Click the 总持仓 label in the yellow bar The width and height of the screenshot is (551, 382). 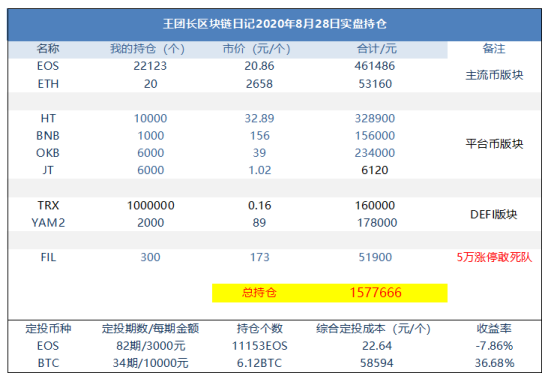[x=259, y=292]
